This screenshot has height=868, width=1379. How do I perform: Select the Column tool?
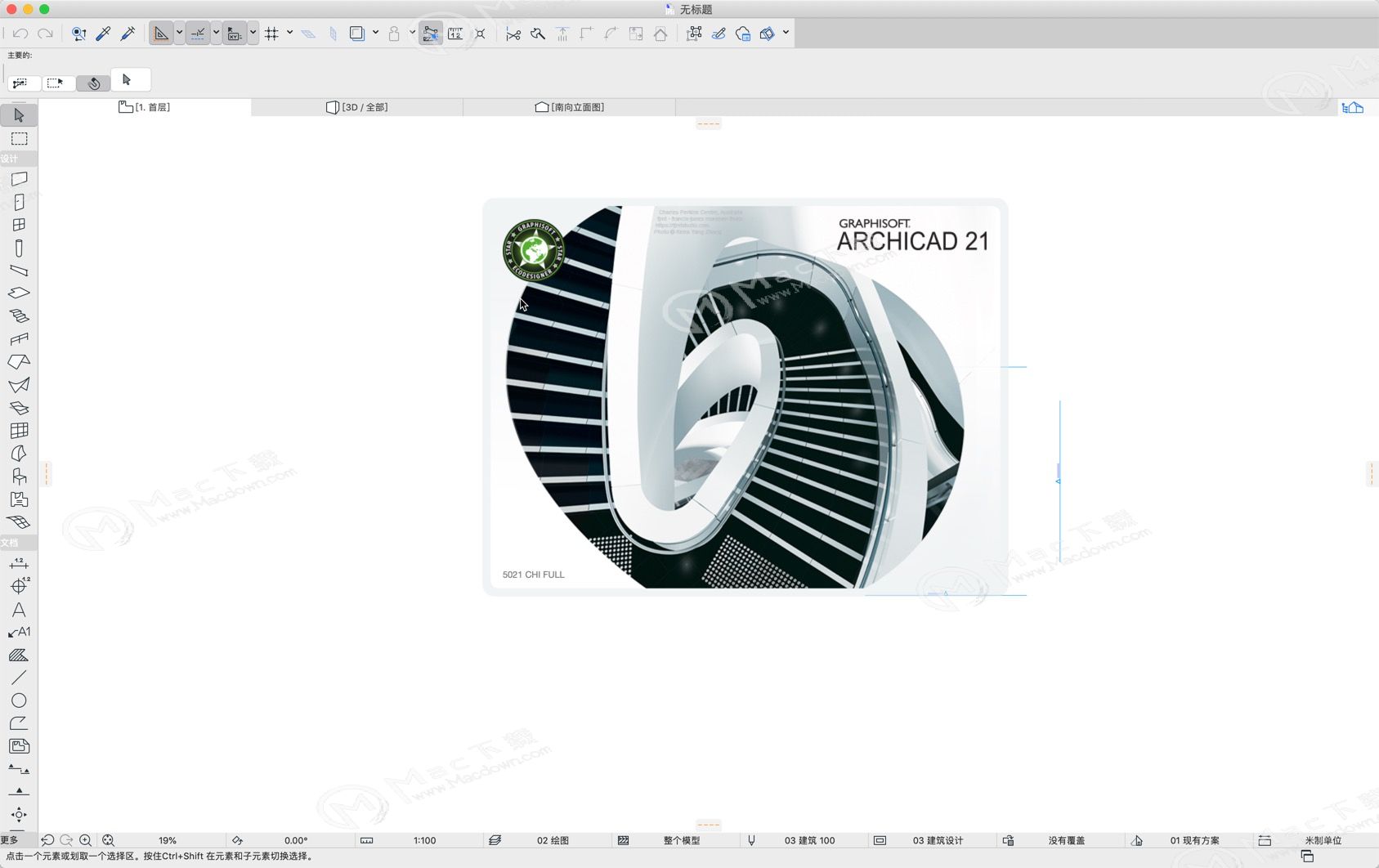click(19, 248)
